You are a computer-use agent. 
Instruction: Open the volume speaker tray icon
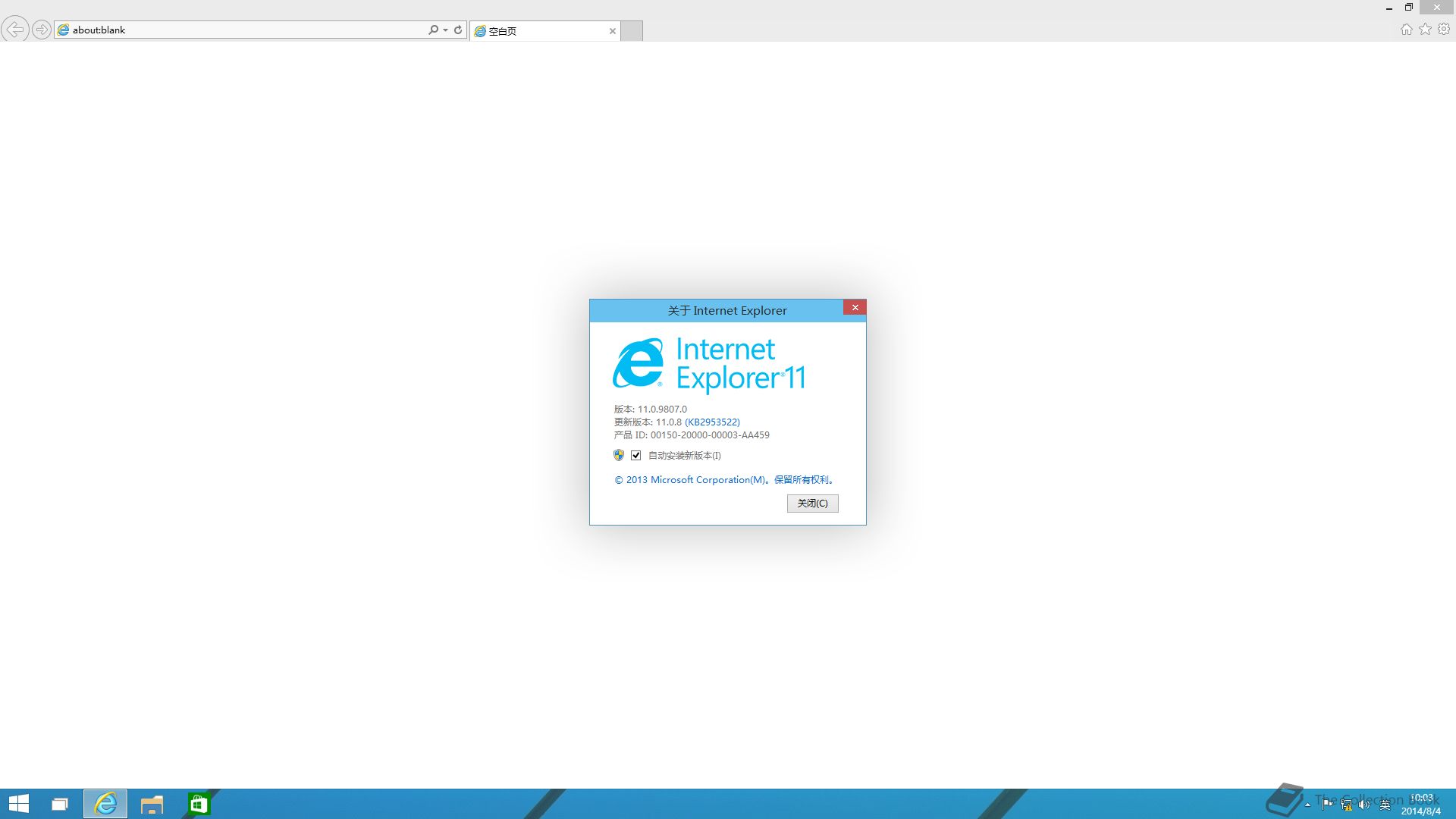click(1364, 805)
